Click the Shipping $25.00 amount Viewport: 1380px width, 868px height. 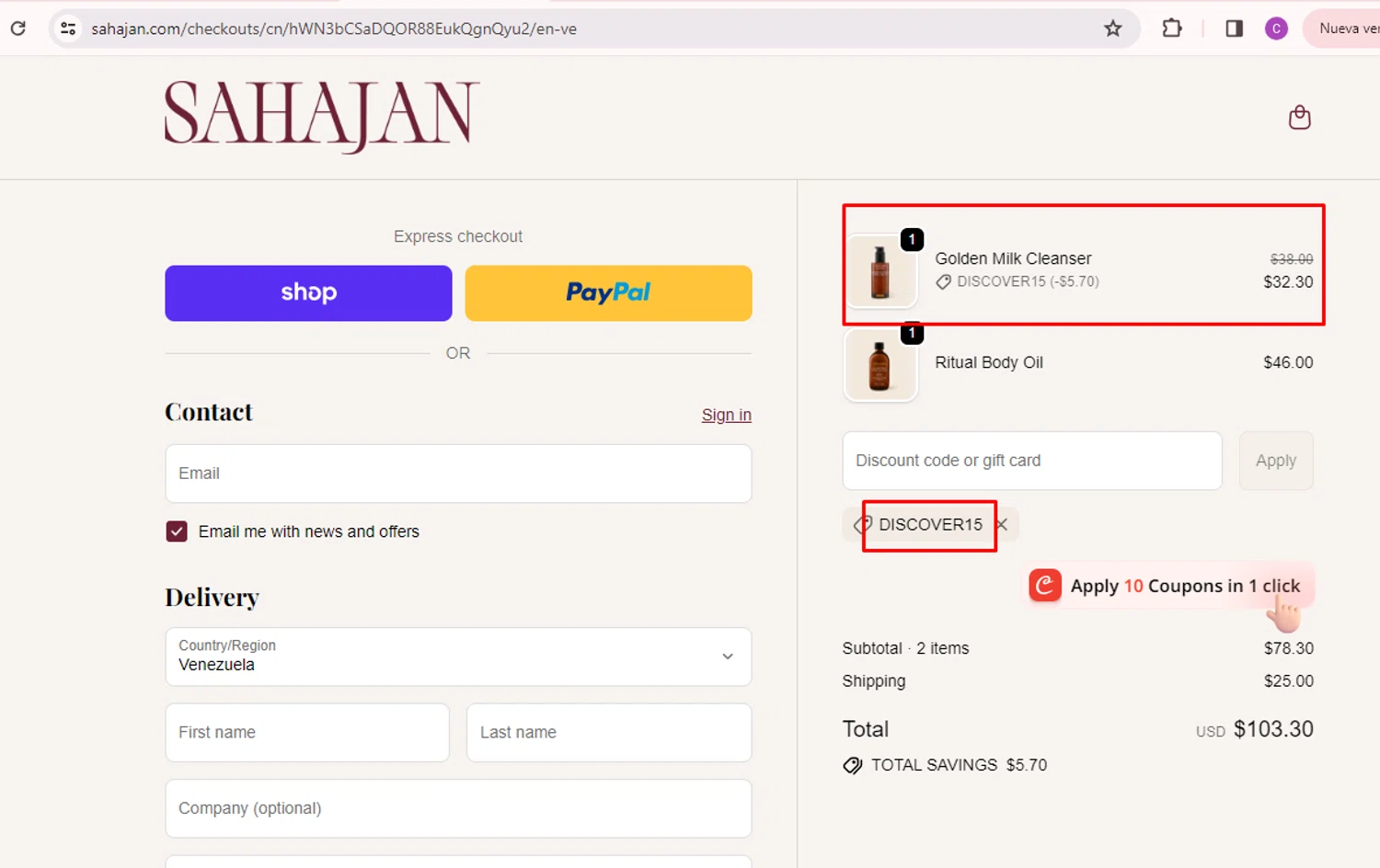(1289, 681)
